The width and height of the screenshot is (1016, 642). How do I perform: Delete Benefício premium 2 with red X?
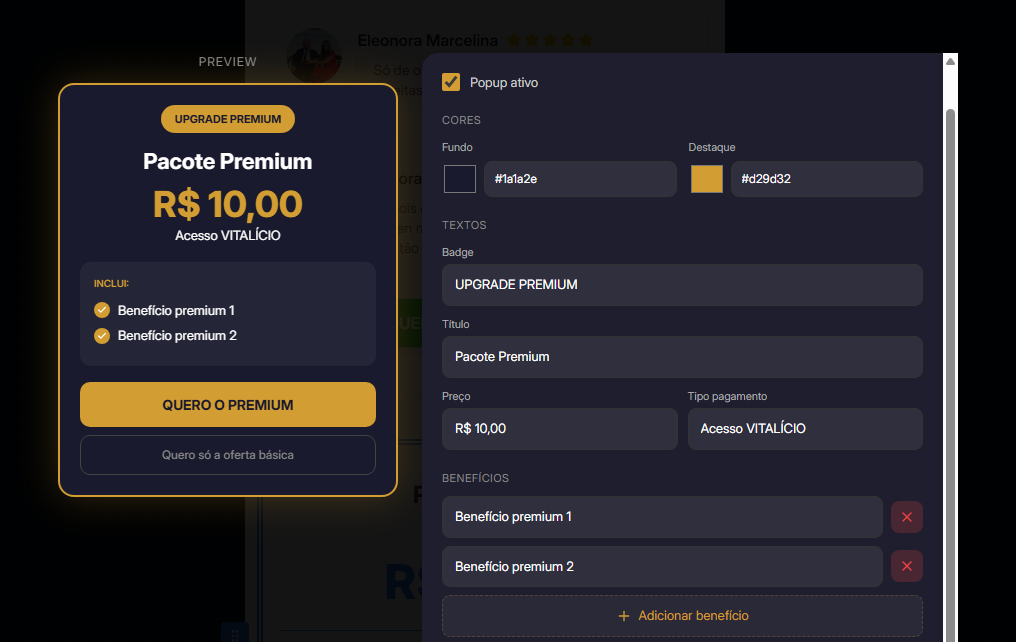tap(906, 566)
